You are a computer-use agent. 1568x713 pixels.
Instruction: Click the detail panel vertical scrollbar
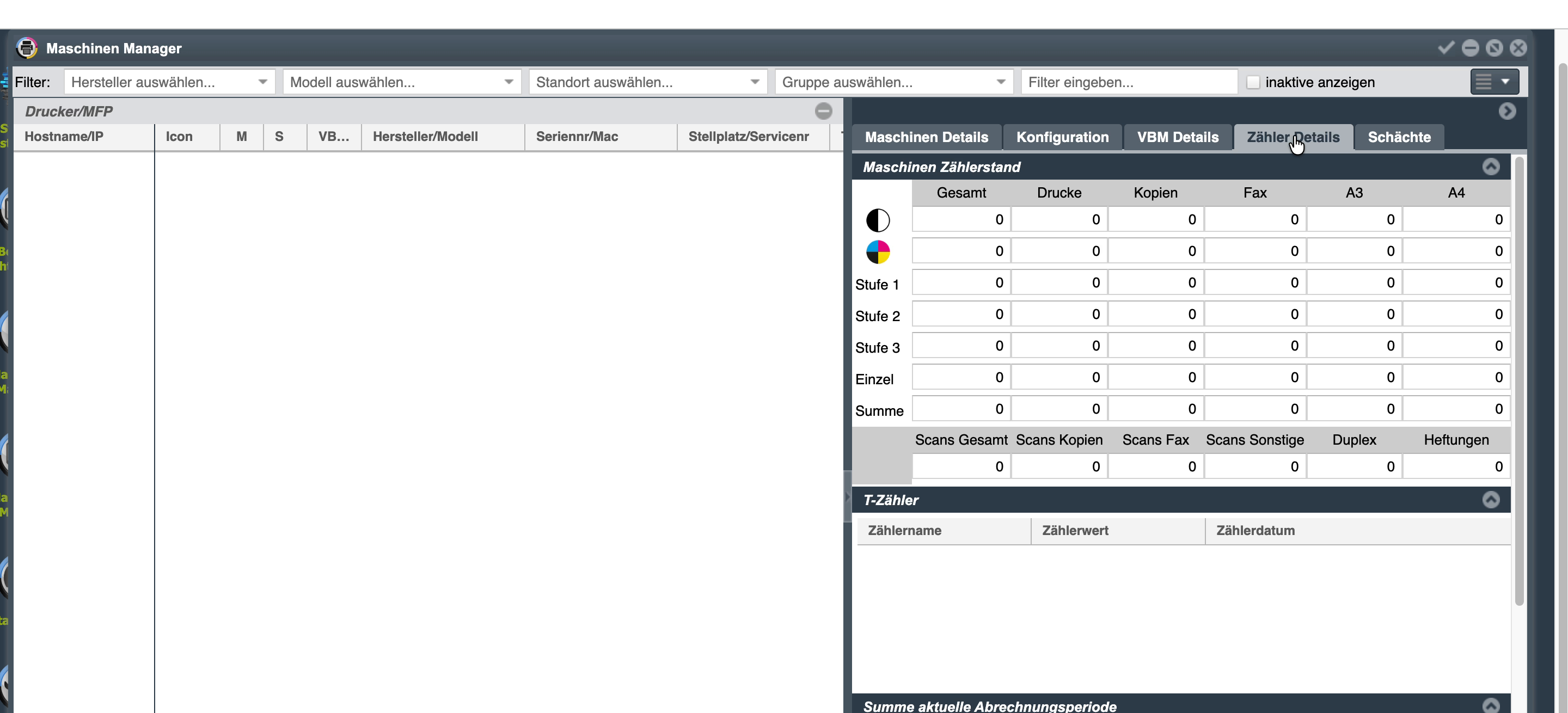click(x=1518, y=381)
